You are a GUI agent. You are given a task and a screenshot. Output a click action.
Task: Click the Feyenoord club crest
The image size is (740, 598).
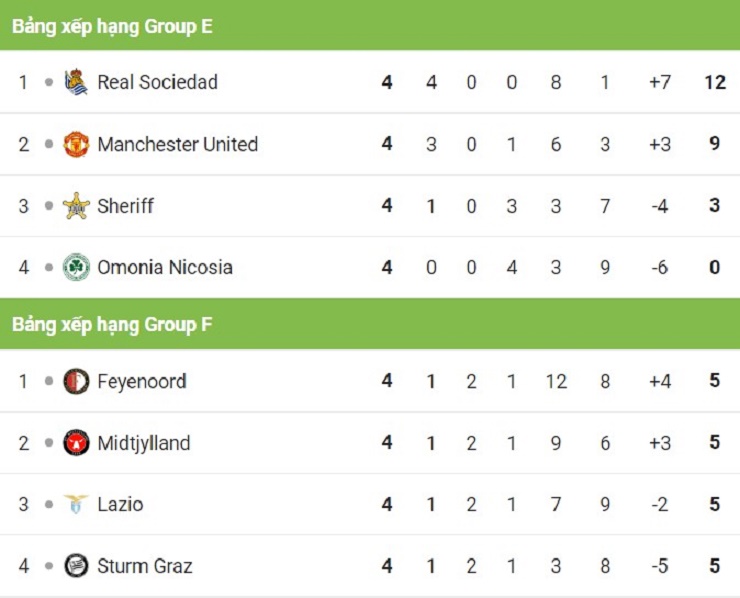76,381
